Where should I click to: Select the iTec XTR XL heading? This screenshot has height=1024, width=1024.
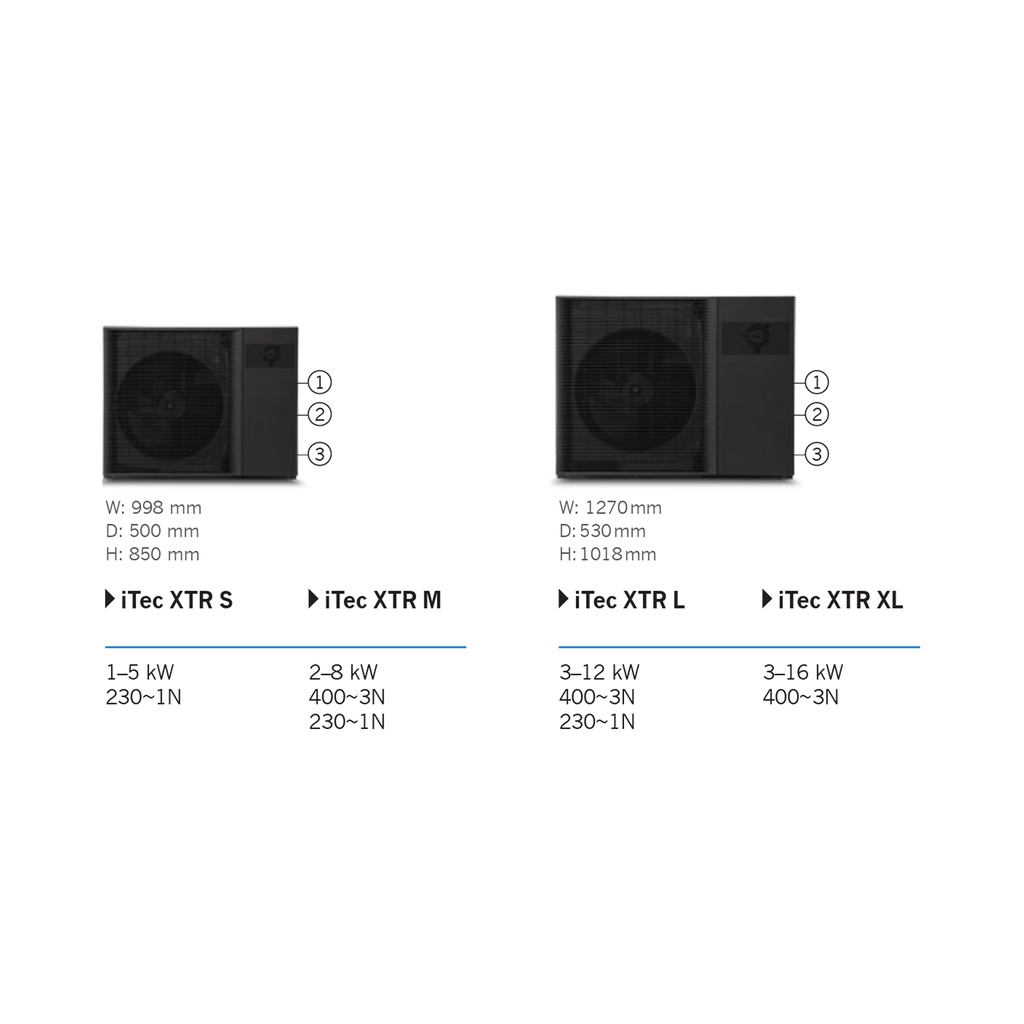[840, 600]
